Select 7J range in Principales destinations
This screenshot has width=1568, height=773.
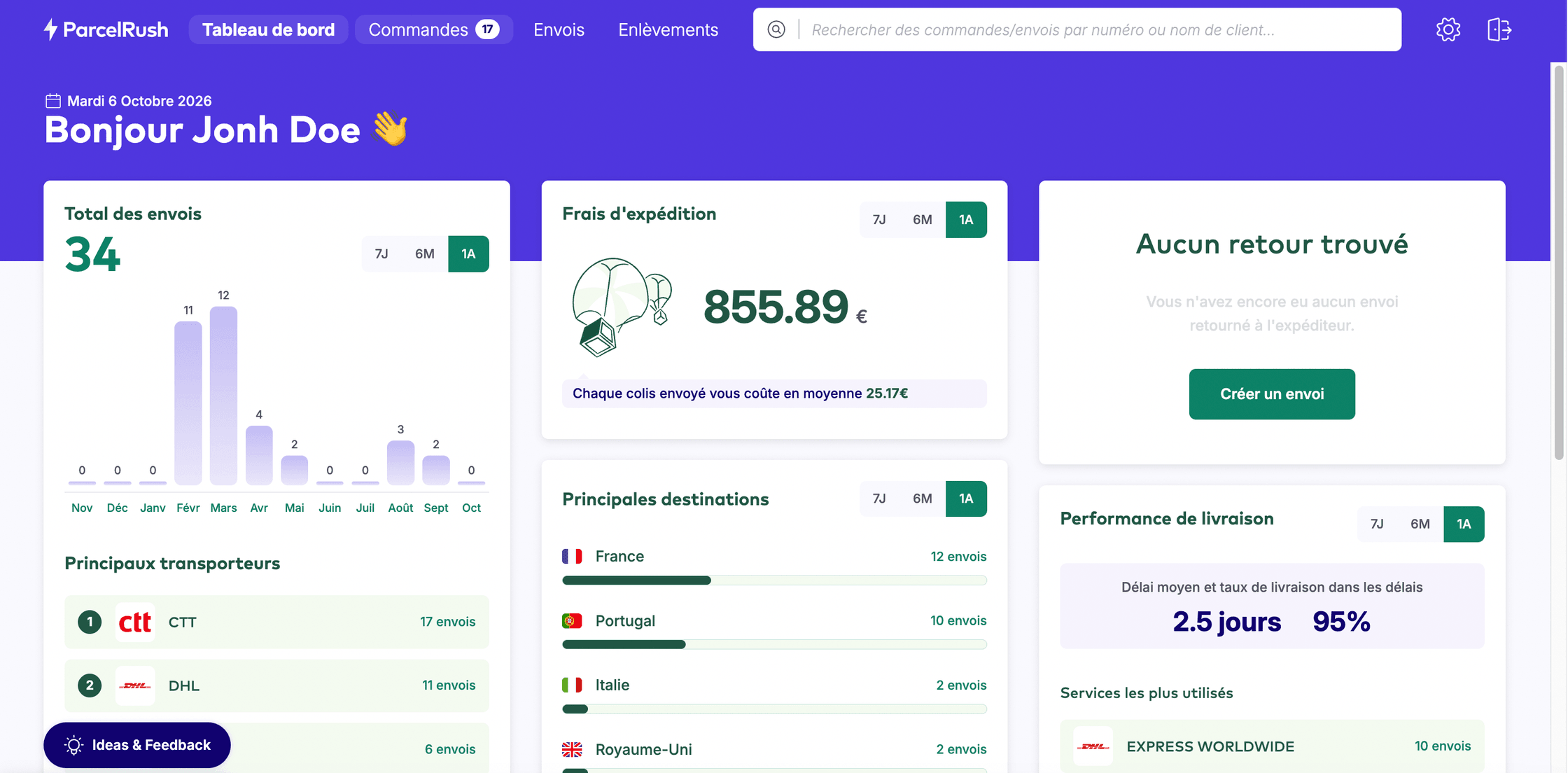(x=879, y=499)
